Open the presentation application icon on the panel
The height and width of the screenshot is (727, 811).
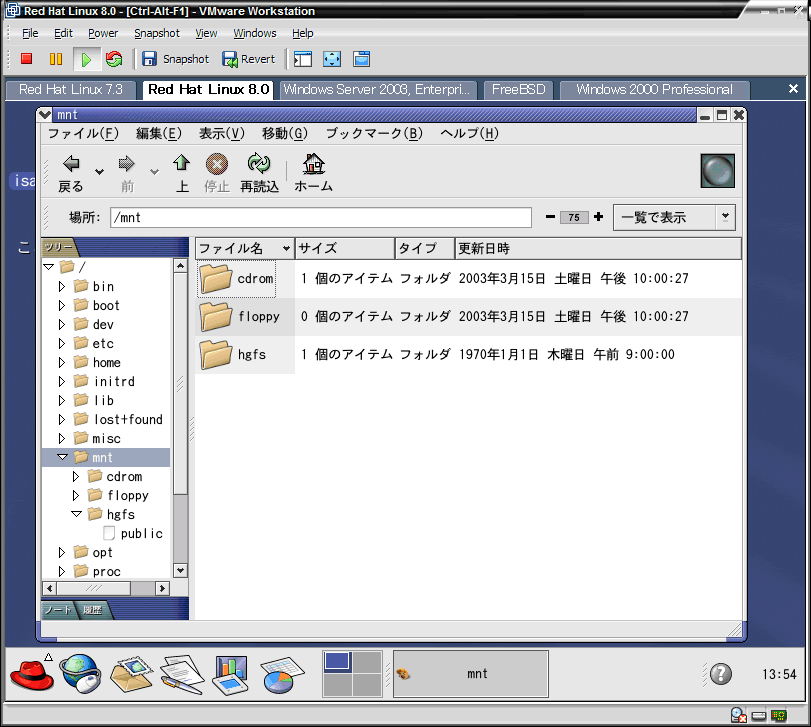(x=232, y=674)
